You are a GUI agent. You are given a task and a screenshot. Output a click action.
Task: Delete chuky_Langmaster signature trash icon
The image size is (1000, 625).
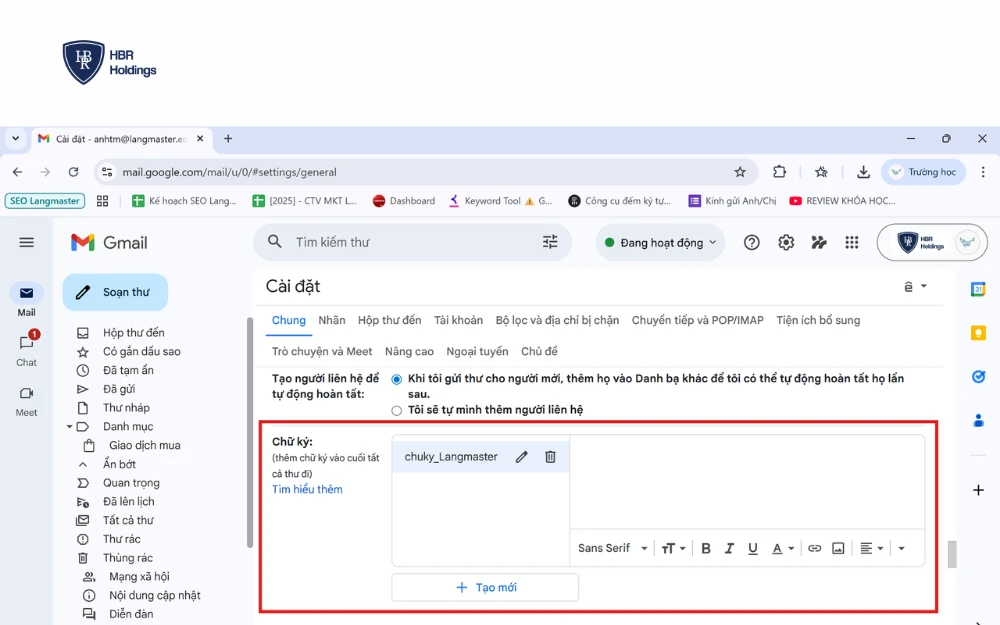550,457
